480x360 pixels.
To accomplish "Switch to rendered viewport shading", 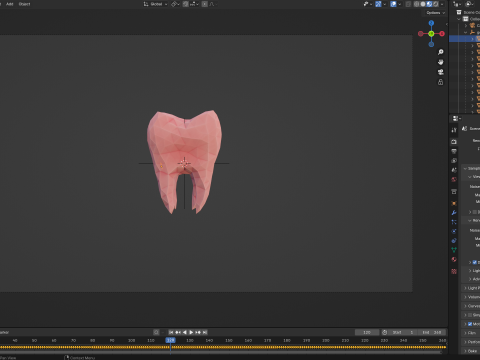I will pyautogui.click(x=436, y=4).
